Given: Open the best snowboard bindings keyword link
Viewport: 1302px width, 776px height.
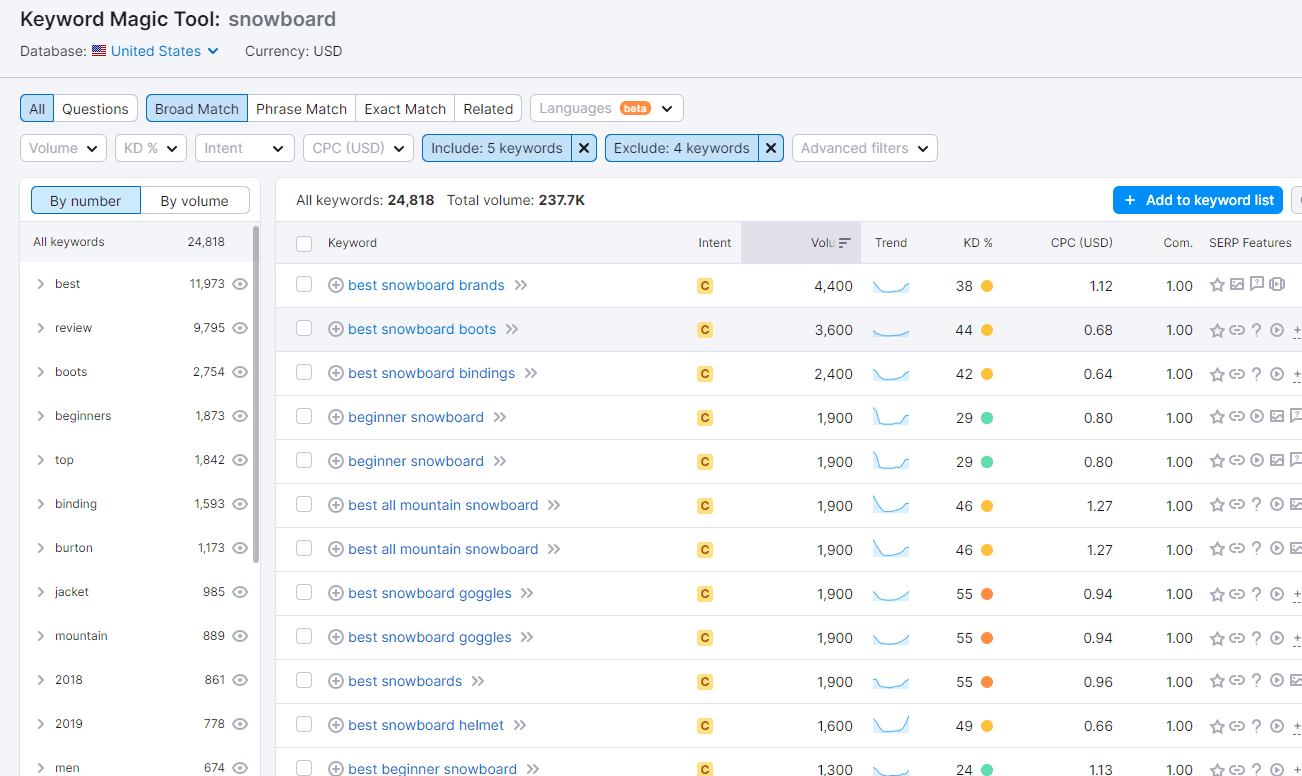Looking at the screenshot, I should 431,373.
